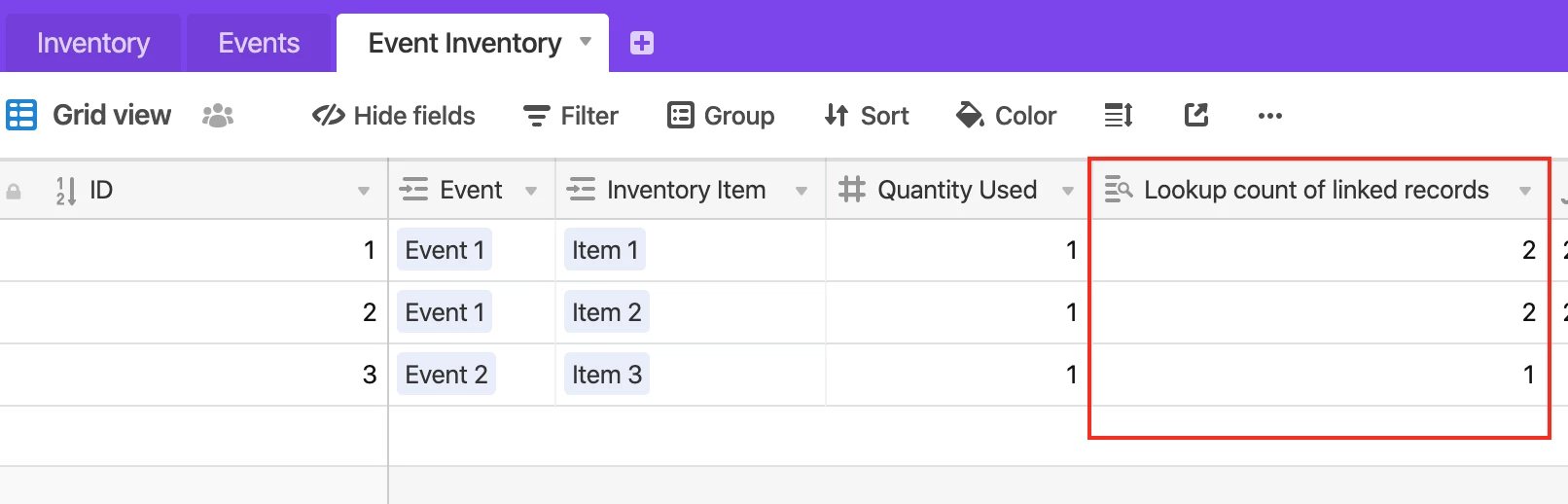The image size is (1568, 504).
Task: Click the lock icon in ID column
Action: 14,192
